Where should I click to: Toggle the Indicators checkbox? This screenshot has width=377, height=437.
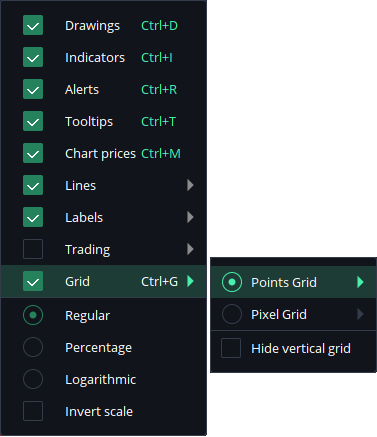[x=33, y=57]
